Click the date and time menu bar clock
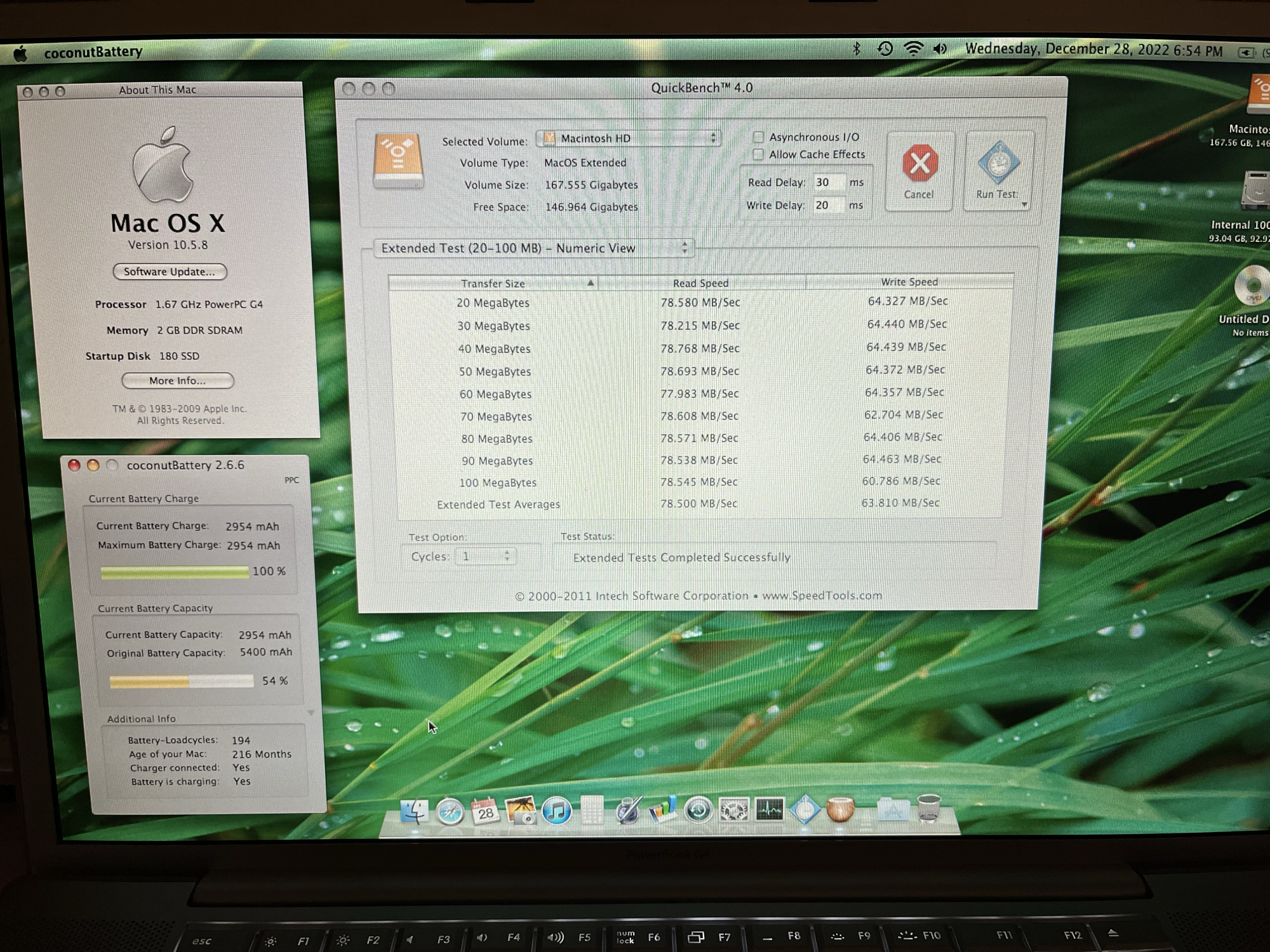Image resolution: width=1270 pixels, height=952 pixels. [1093, 50]
